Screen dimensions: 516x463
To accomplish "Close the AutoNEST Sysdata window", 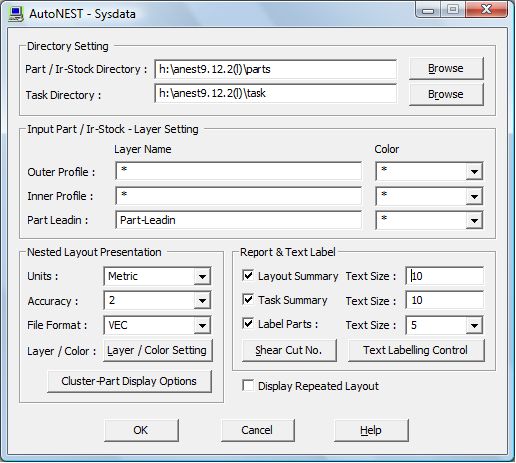I will tap(486, 10).
